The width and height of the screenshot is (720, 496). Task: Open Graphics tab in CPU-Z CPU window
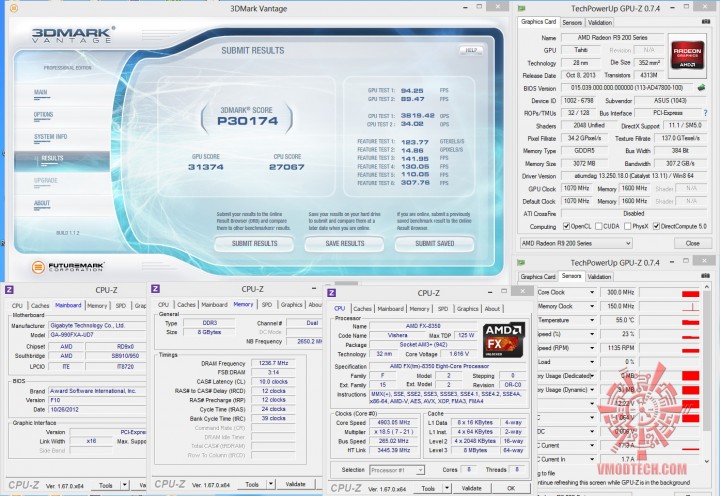(x=467, y=309)
